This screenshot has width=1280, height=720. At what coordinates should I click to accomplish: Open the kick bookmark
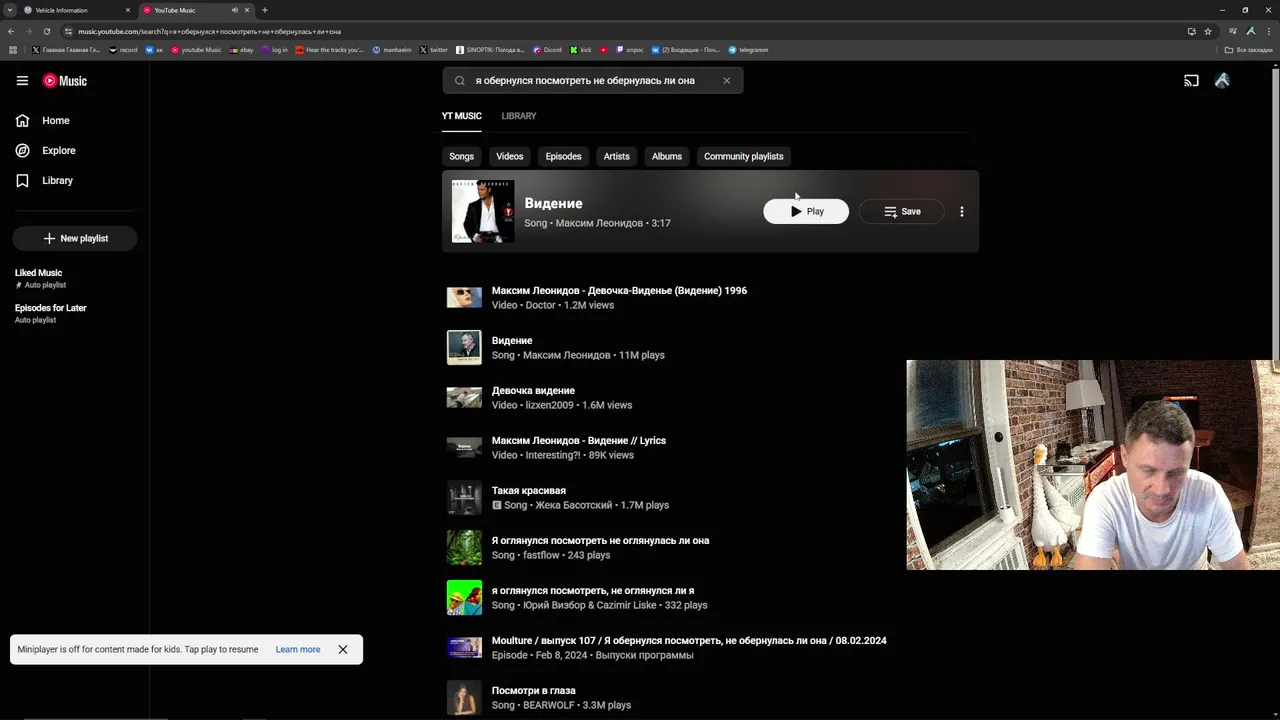[x=581, y=50]
